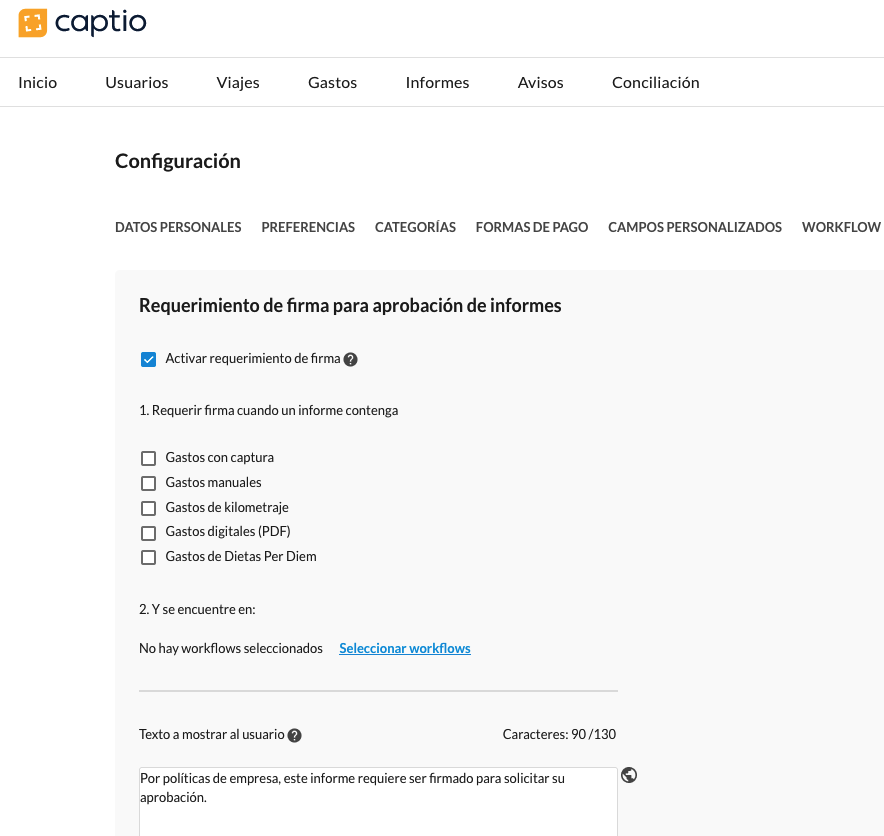Enable 'Gastos de Dietas Per Diem'

coord(148,557)
